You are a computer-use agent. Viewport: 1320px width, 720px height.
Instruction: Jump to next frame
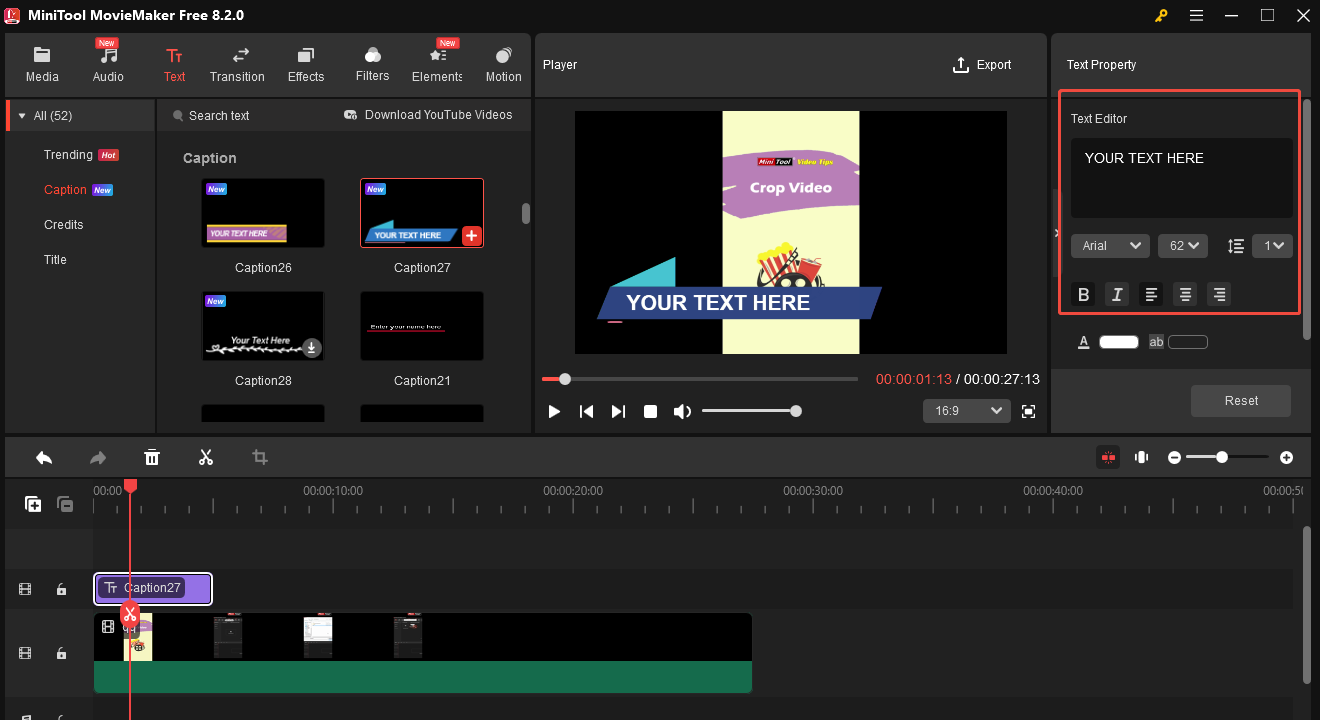coord(618,411)
